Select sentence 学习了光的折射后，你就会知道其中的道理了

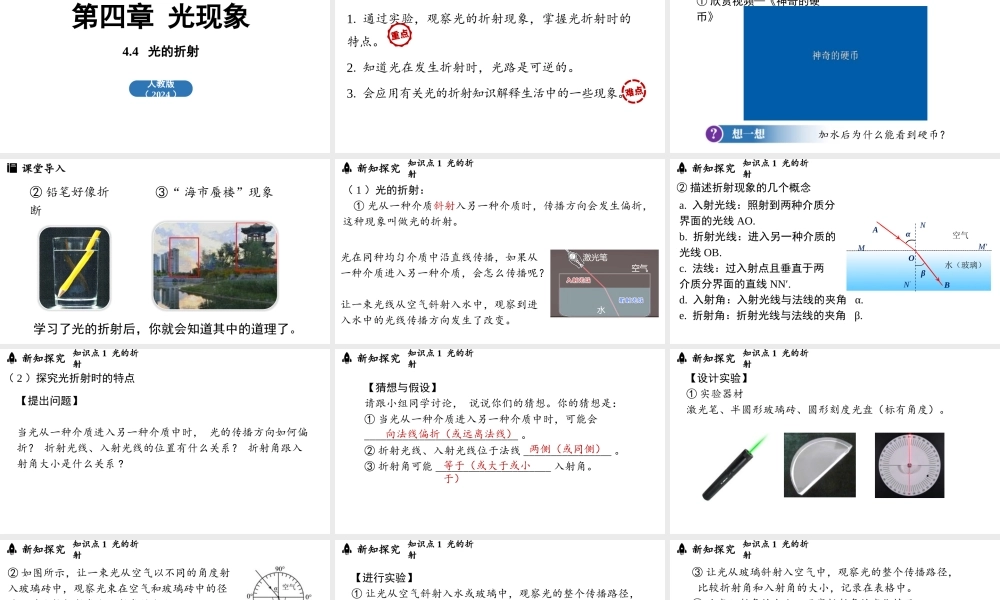(x=165, y=329)
